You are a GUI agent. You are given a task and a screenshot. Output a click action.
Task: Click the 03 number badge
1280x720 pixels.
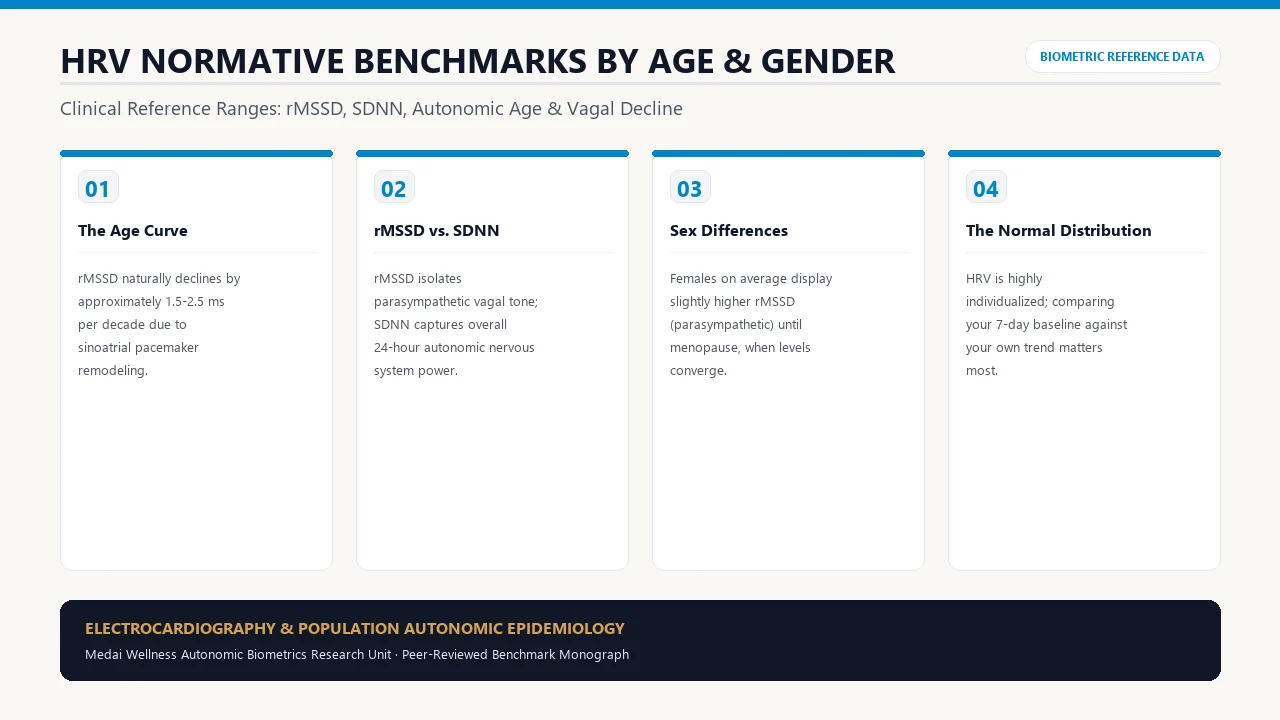pos(690,188)
